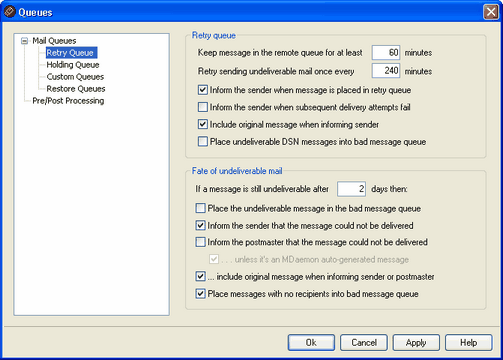
Task: Open Pre/Post Processing settings
Action: coord(68,101)
